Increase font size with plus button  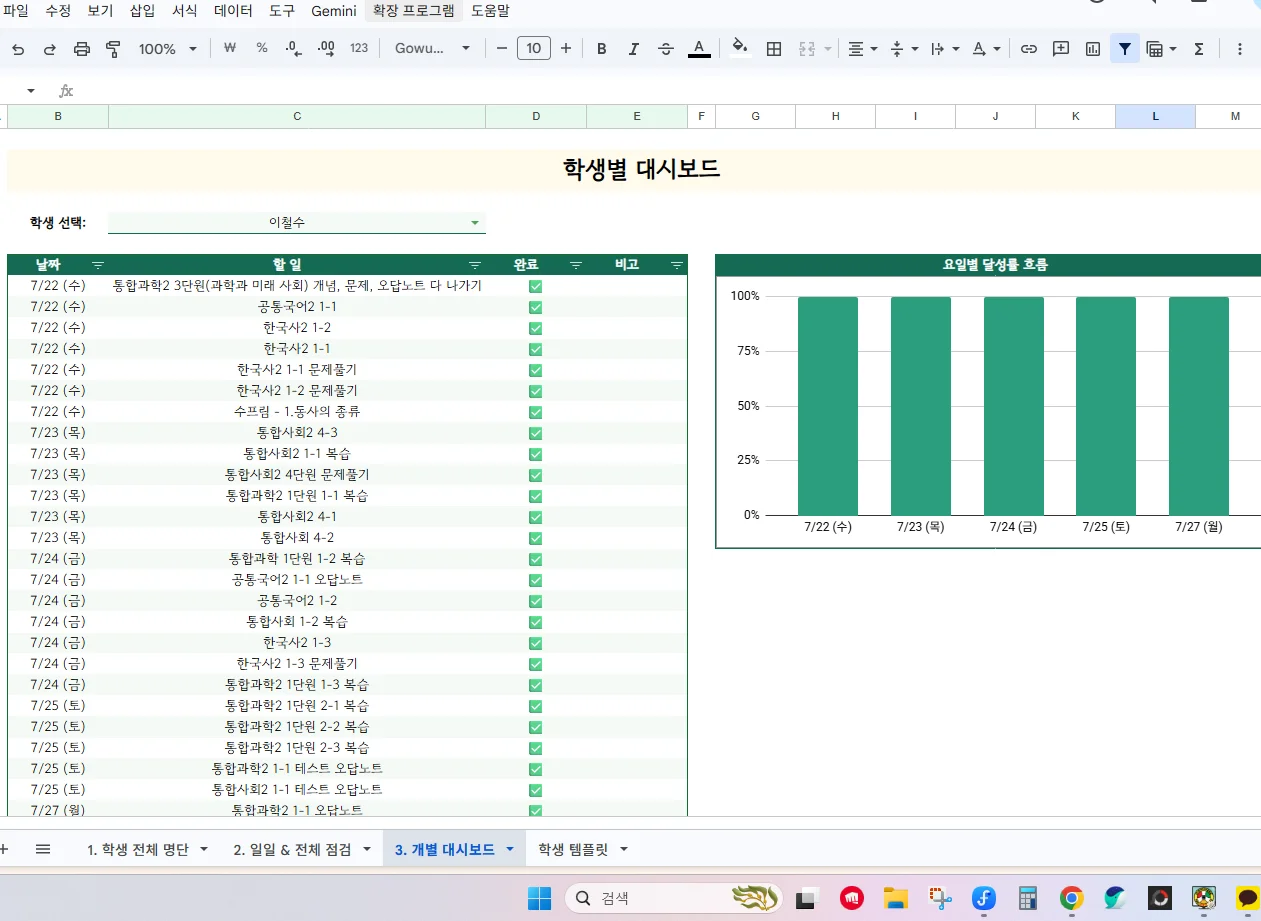(x=566, y=48)
